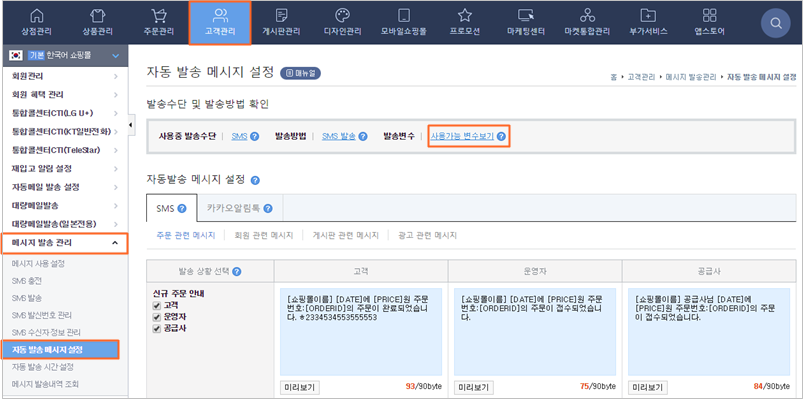Select 광고 관련 메시지 sub-tab
The image size is (803, 399).
point(427,236)
